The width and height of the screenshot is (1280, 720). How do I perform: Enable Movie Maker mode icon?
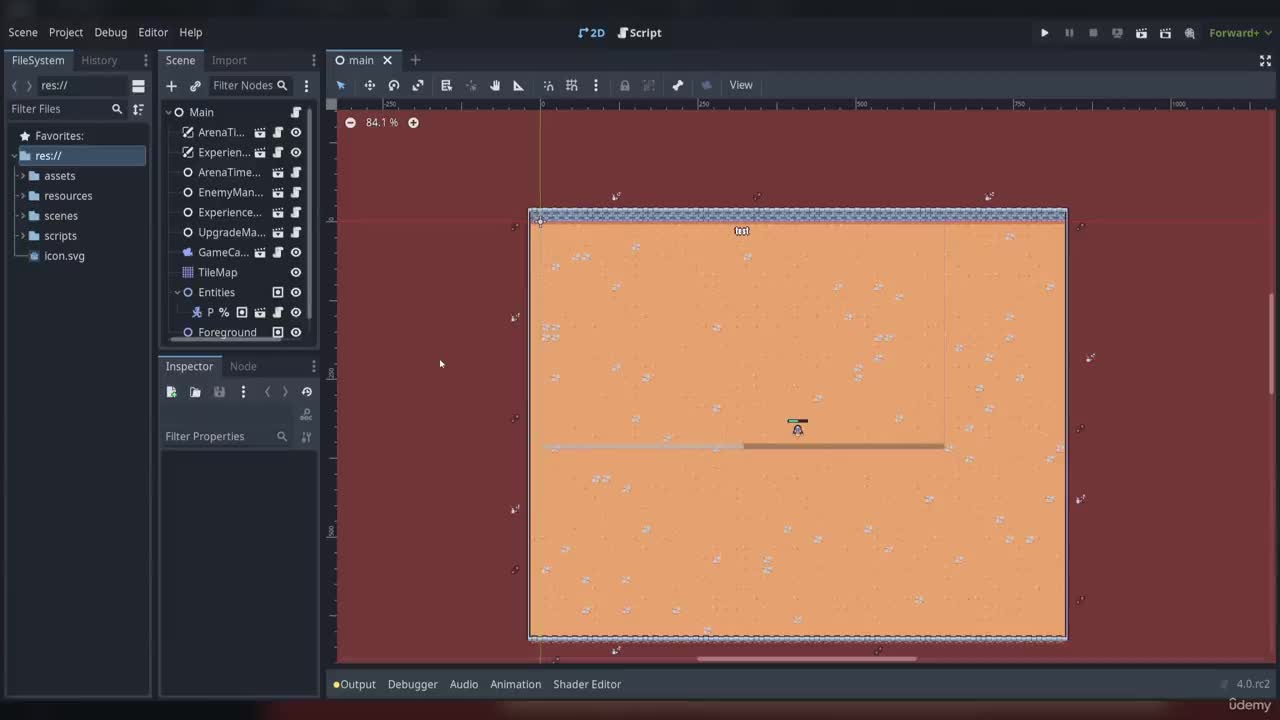point(1189,33)
